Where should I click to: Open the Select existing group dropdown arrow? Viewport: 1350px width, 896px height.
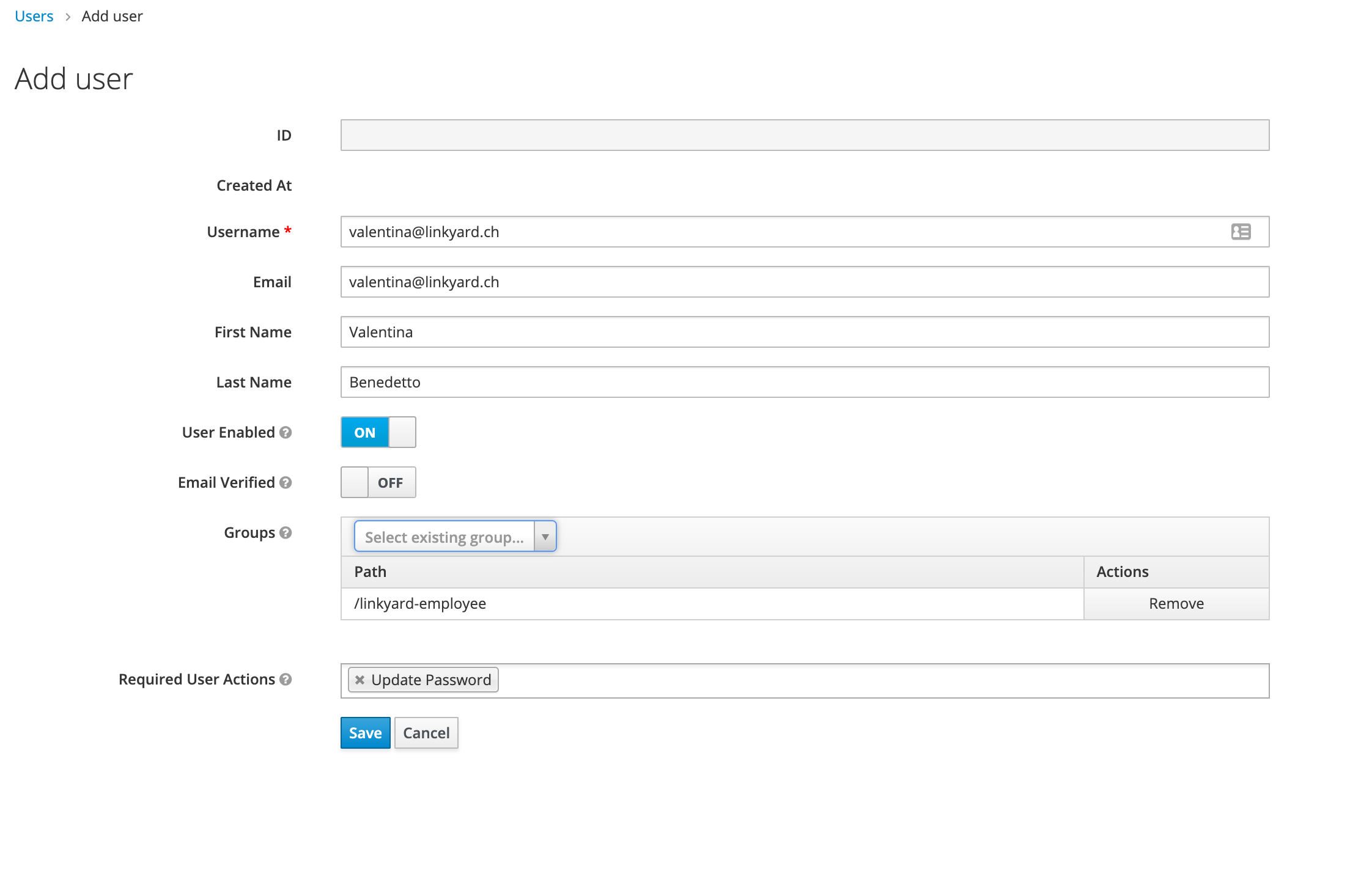545,537
